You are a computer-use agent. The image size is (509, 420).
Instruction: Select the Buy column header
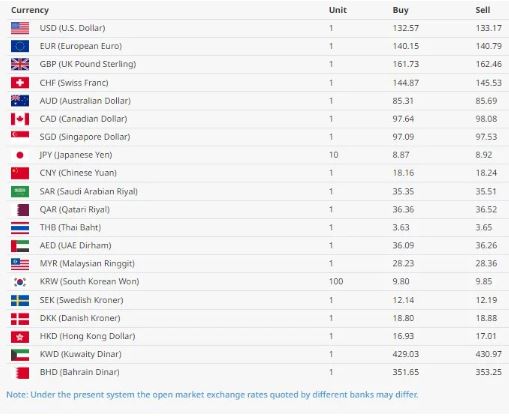(x=400, y=10)
